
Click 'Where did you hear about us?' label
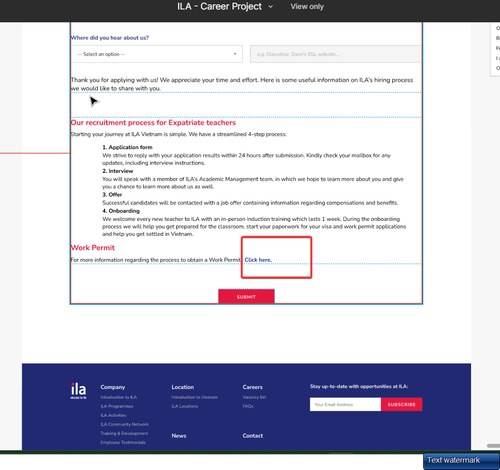110,38
